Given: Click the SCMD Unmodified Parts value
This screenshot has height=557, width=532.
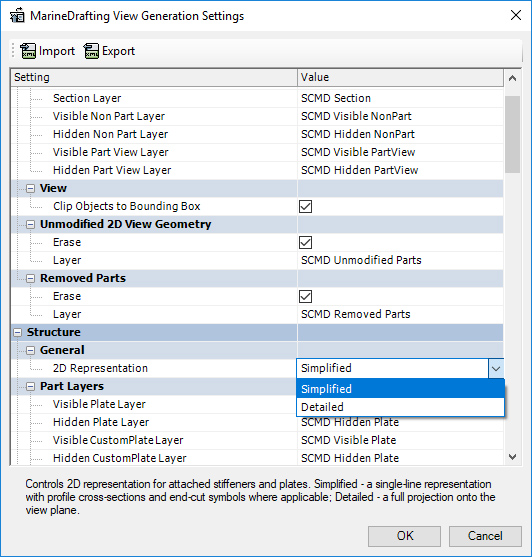Looking at the screenshot, I should coord(361,260).
